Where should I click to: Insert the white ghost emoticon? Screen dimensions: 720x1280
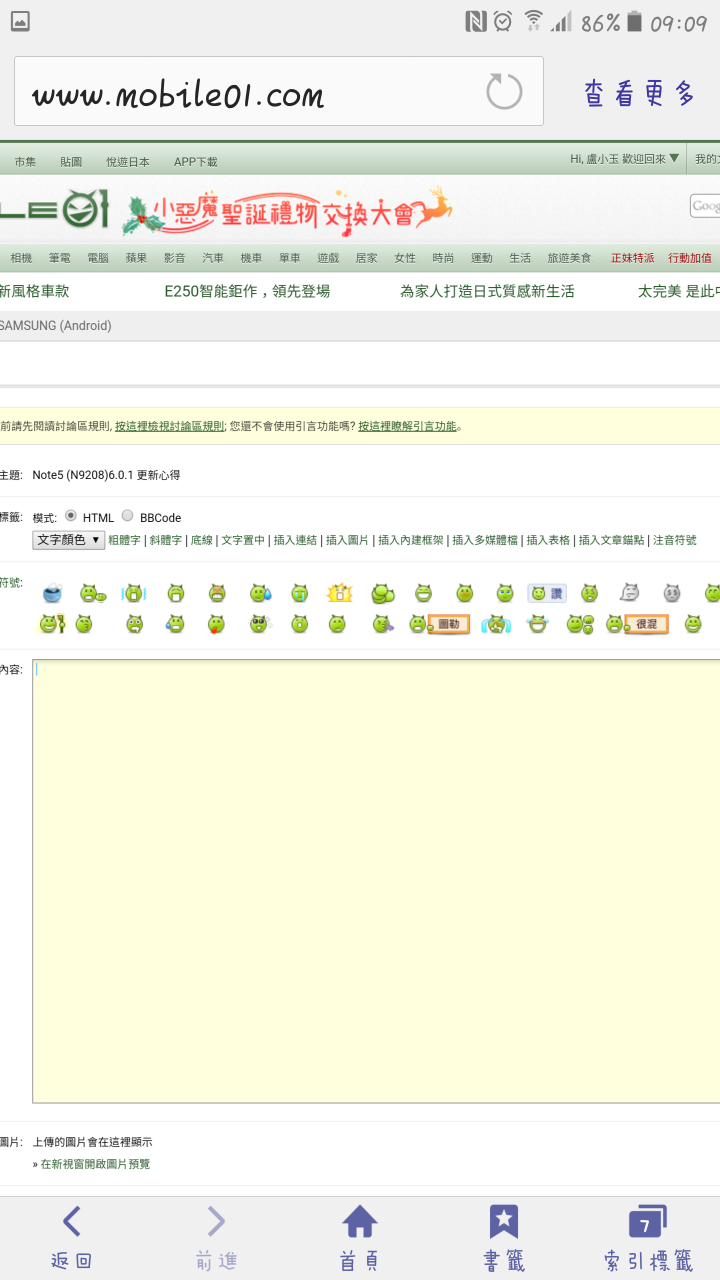click(x=629, y=593)
